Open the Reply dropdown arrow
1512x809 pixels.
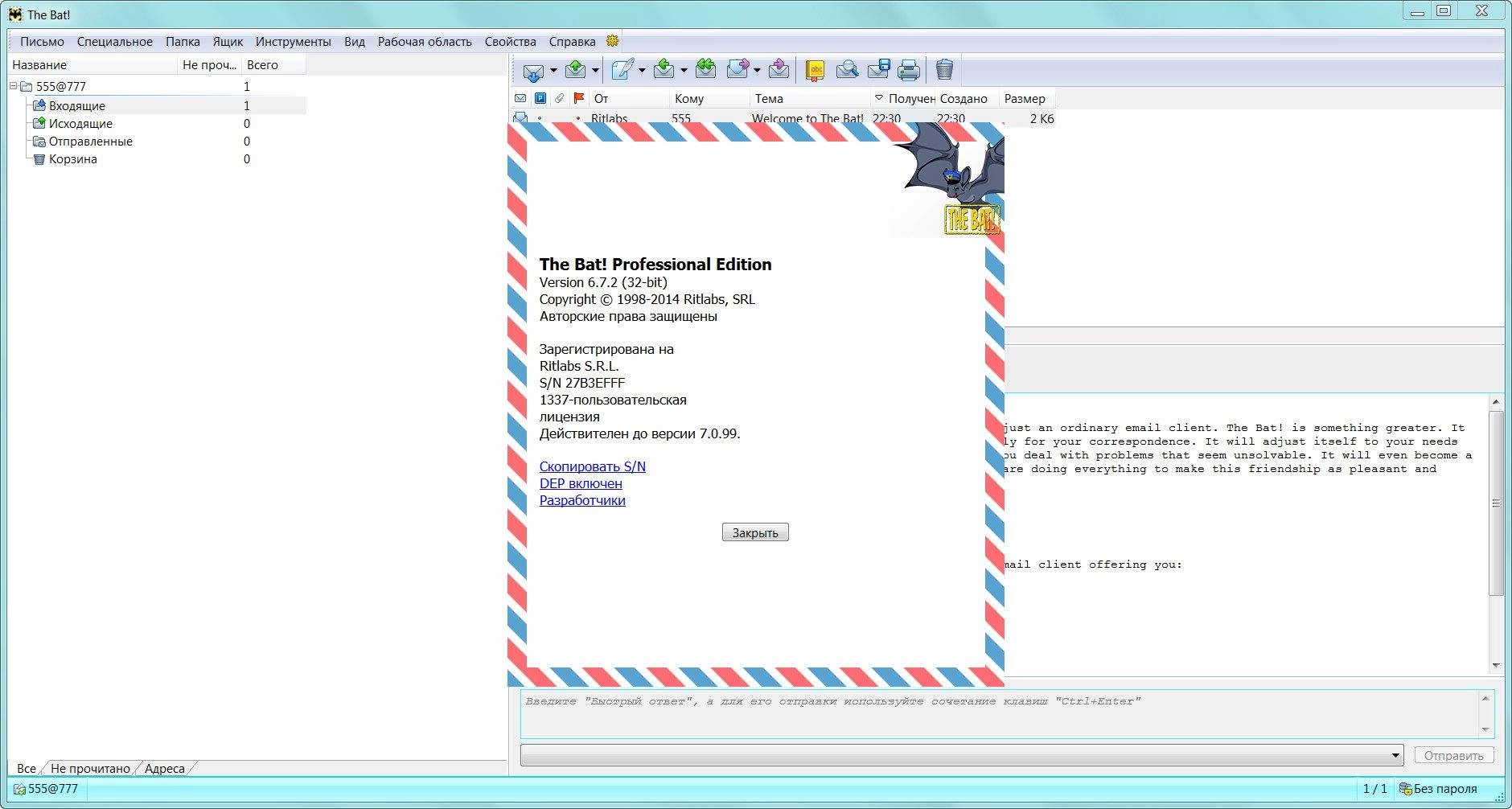point(684,71)
